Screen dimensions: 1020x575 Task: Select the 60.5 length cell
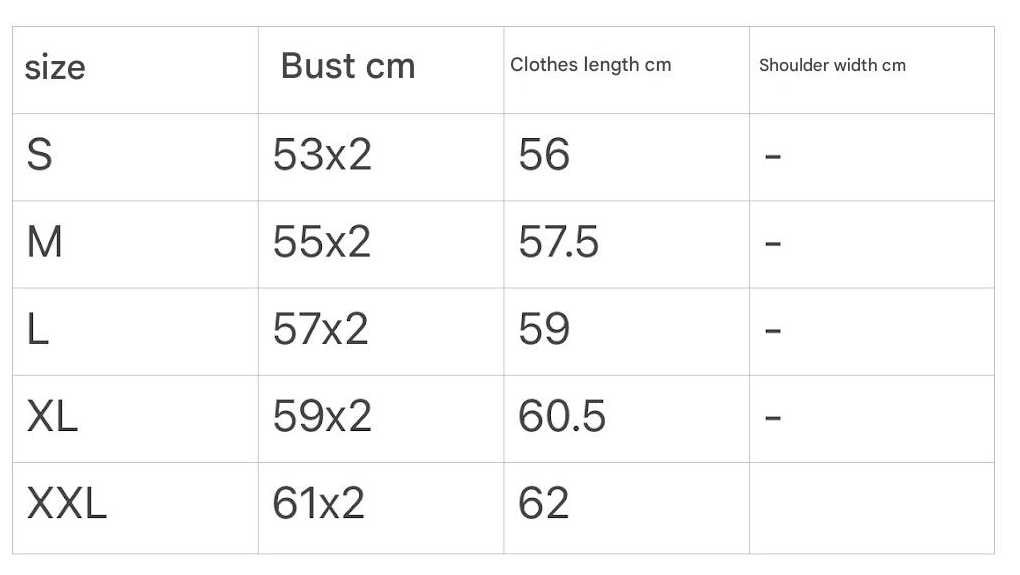pos(561,416)
